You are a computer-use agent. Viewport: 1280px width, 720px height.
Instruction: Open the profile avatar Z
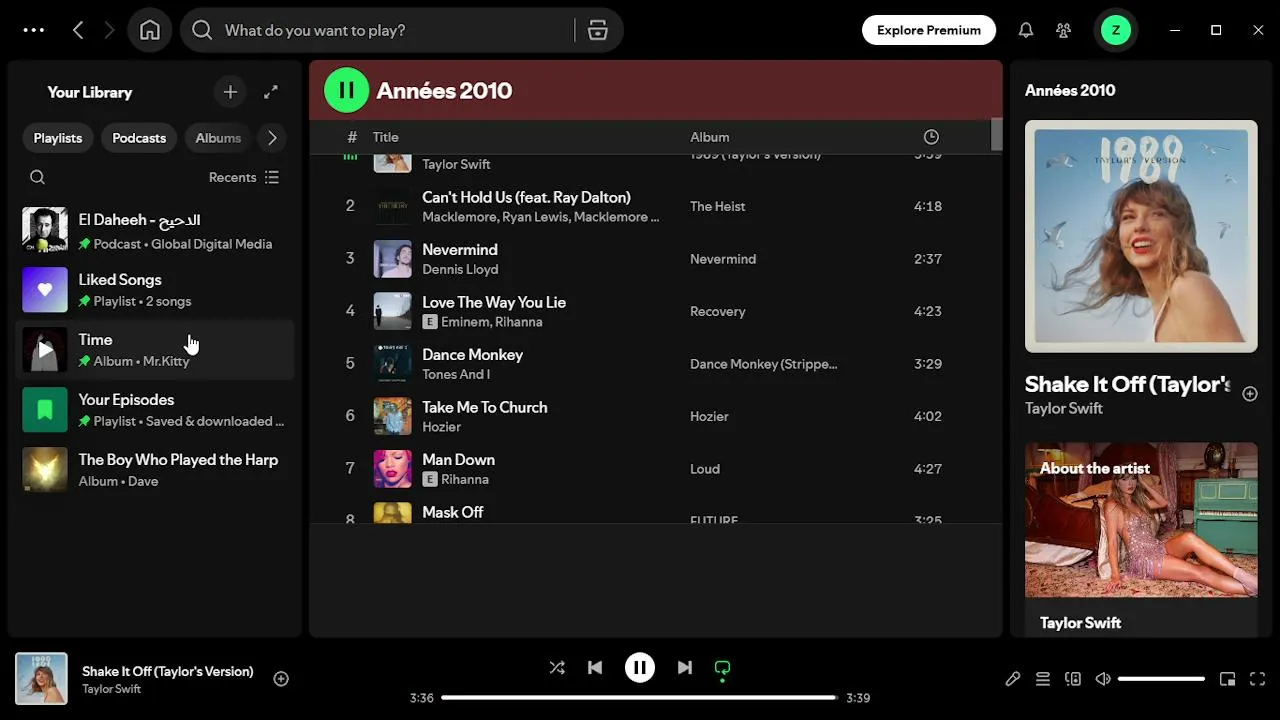pyautogui.click(x=1116, y=30)
